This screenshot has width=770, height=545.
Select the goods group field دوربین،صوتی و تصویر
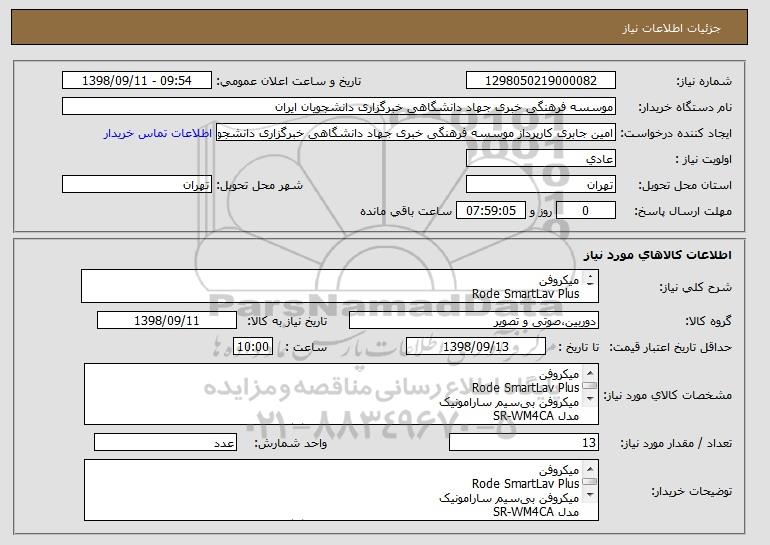[x=474, y=321]
